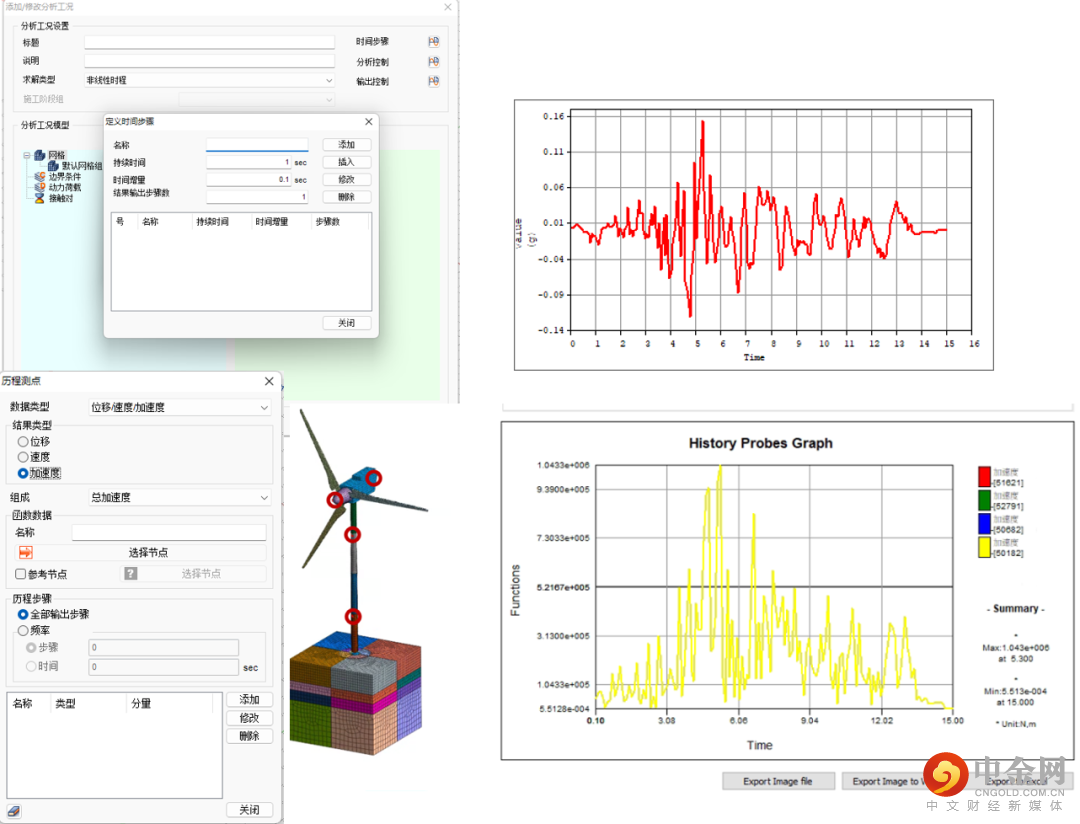Select the 接触对 tree item label

pyautogui.click(x=61, y=198)
